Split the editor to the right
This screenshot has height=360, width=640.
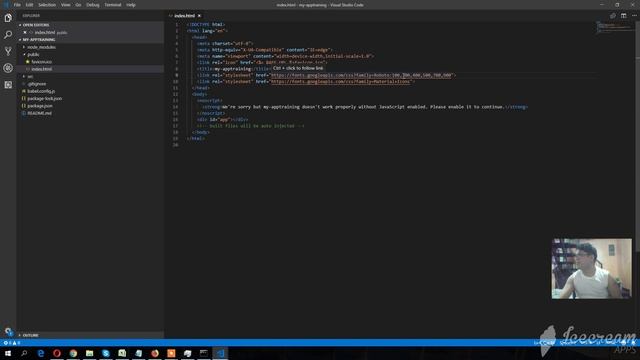point(623,16)
